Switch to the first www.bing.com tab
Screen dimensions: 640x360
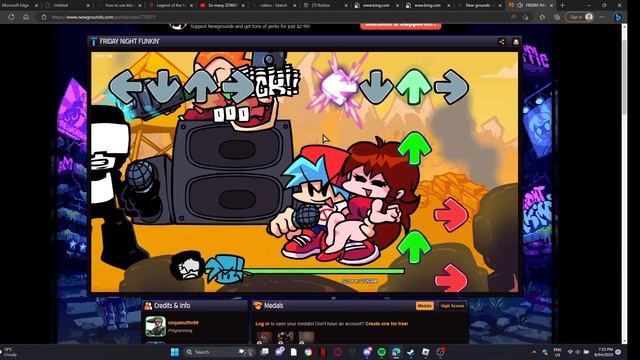(376, 5)
